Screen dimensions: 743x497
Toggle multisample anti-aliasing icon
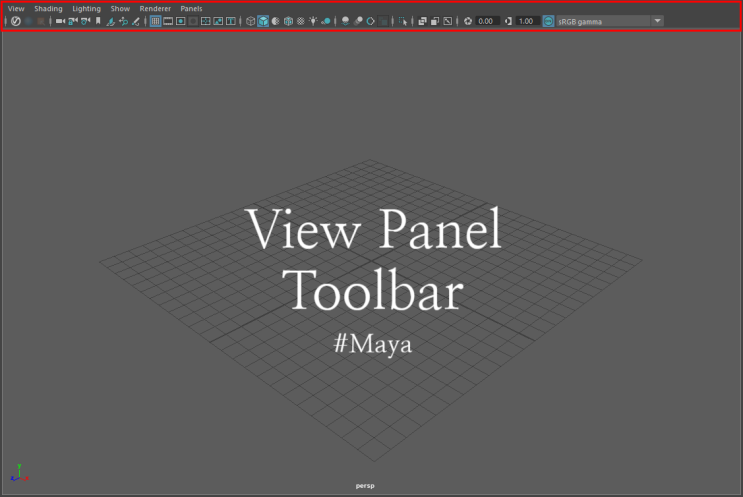click(371, 21)
